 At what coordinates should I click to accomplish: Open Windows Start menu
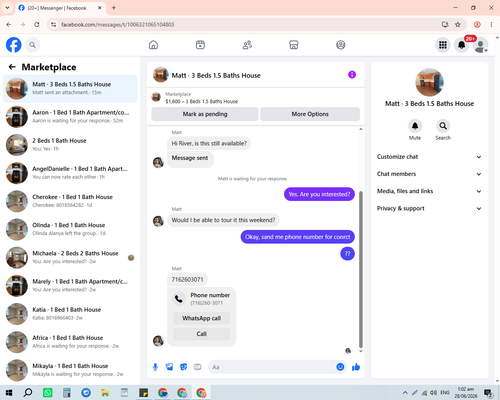tap(9, 393)
